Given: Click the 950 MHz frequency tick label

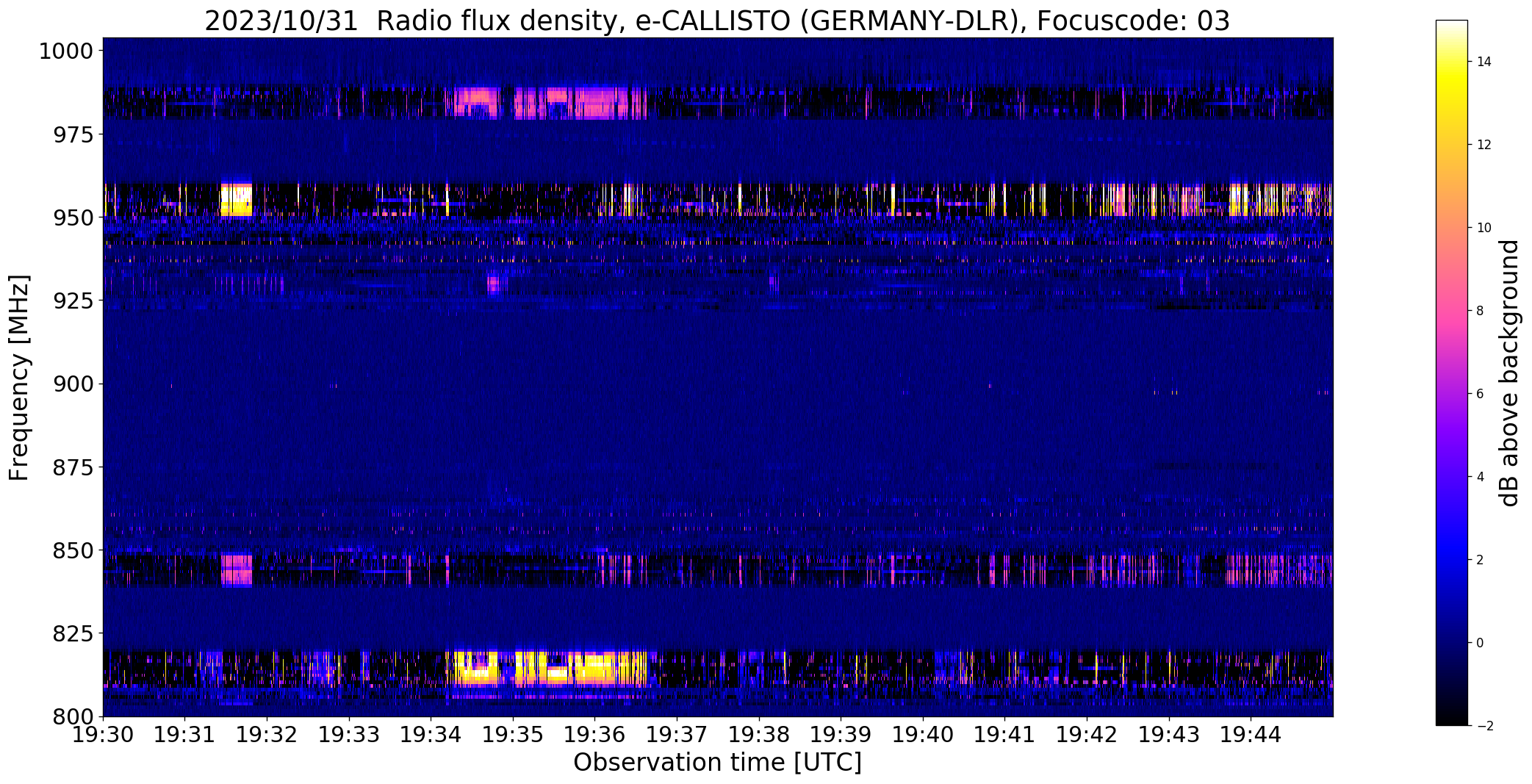Looking at the screenshot, I should (x=73, y=217).
